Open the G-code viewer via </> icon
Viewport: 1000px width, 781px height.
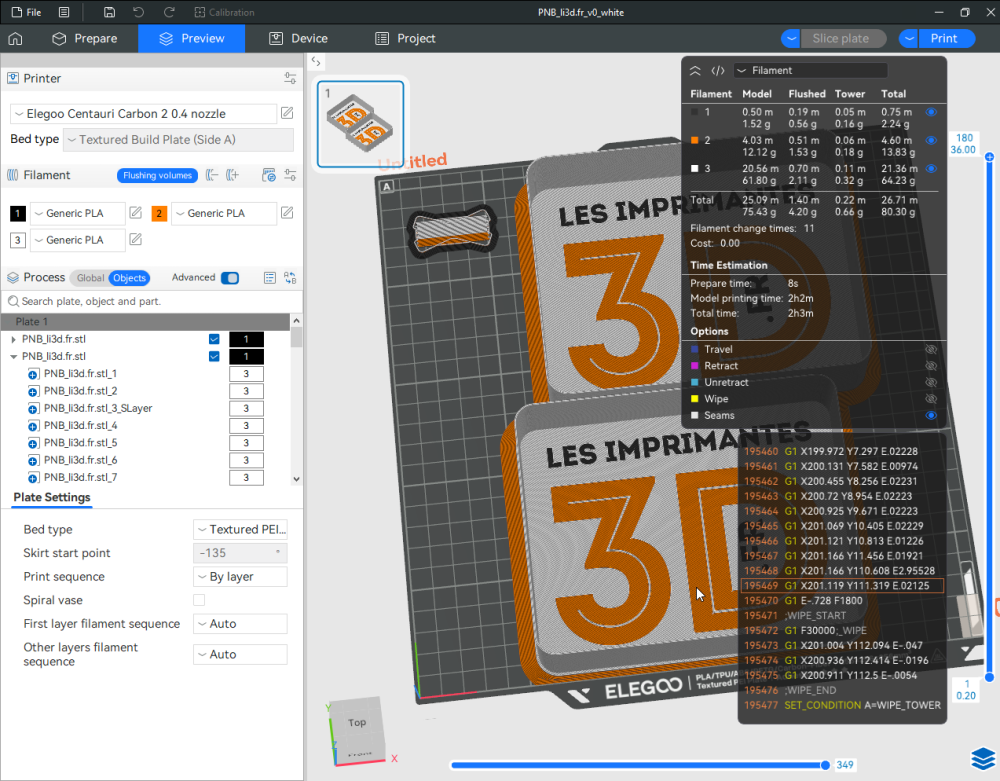[x=717, y=70]
